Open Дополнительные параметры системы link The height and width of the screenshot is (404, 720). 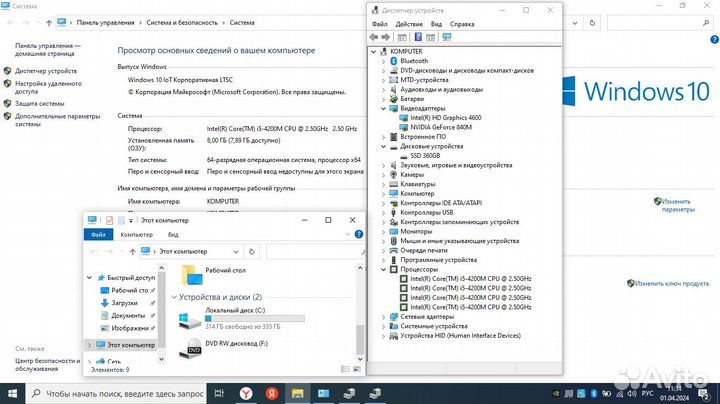tap(57, 120)
